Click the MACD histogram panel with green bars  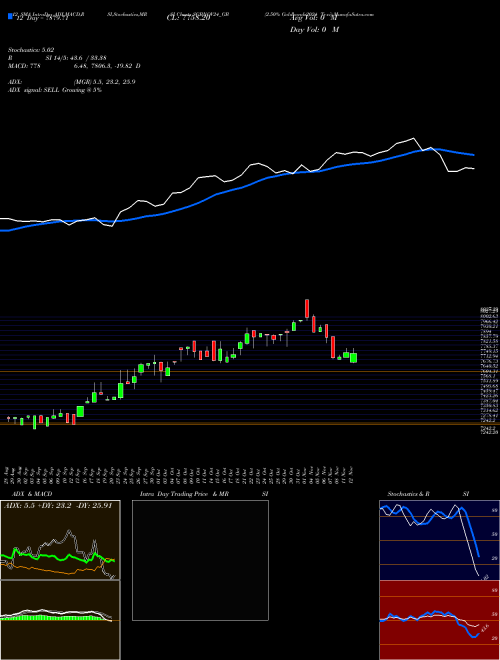click(60, 620)
